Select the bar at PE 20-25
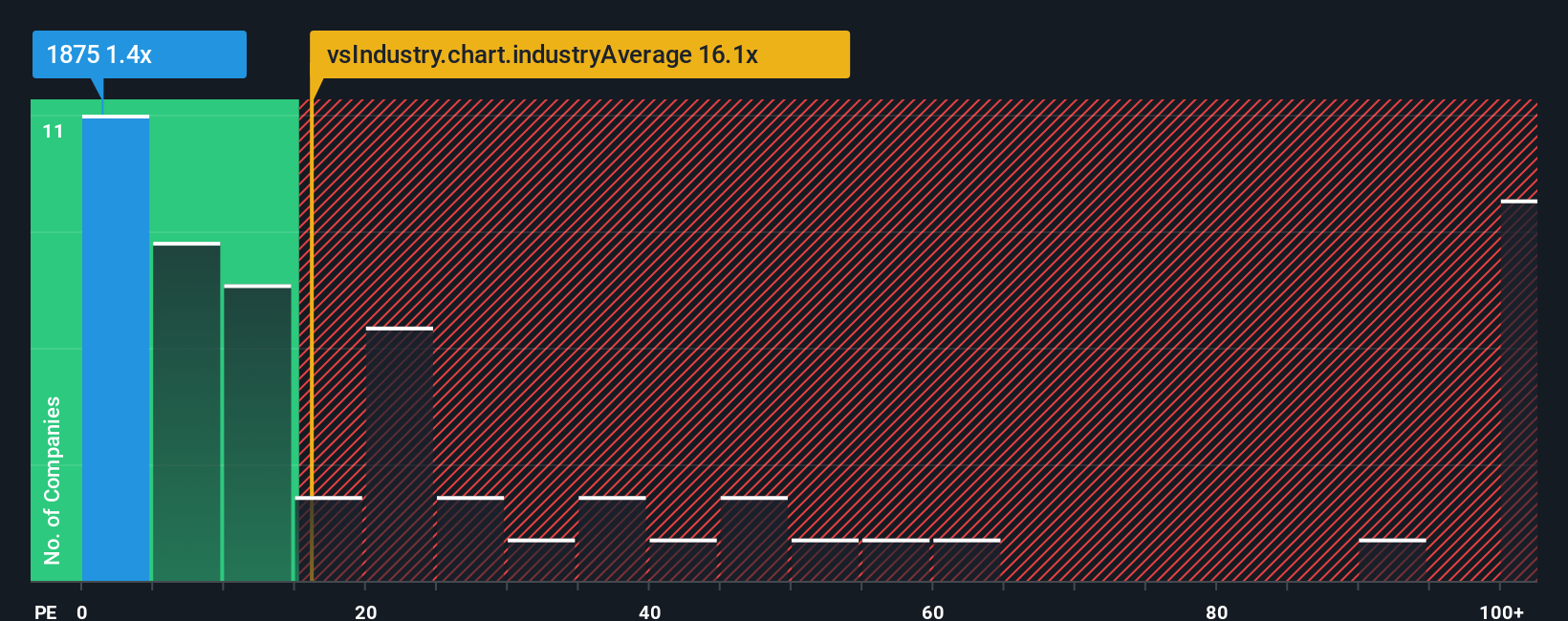The height and width of the screenshot is (621, 1568). click(400, 454)
